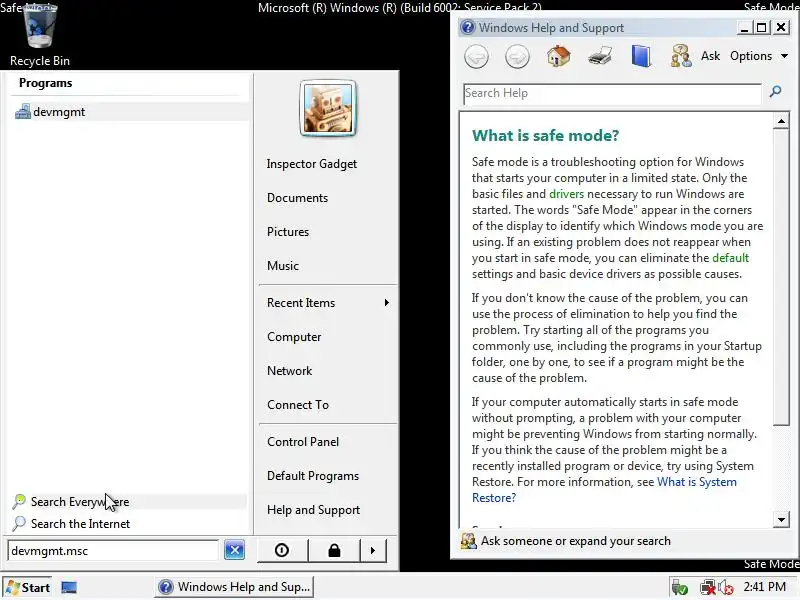The width and height of the screenshot is (800, 600).
Task: Click the volume tray icon
Action: tap(726, 588)
